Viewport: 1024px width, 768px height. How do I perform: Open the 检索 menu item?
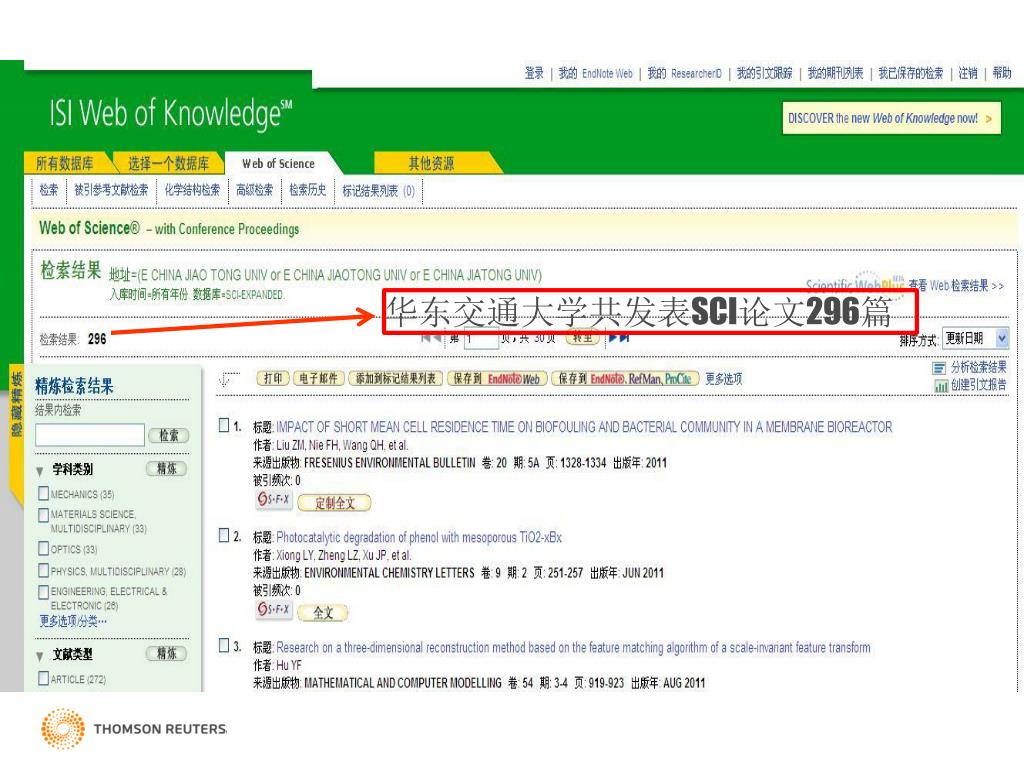49,190
